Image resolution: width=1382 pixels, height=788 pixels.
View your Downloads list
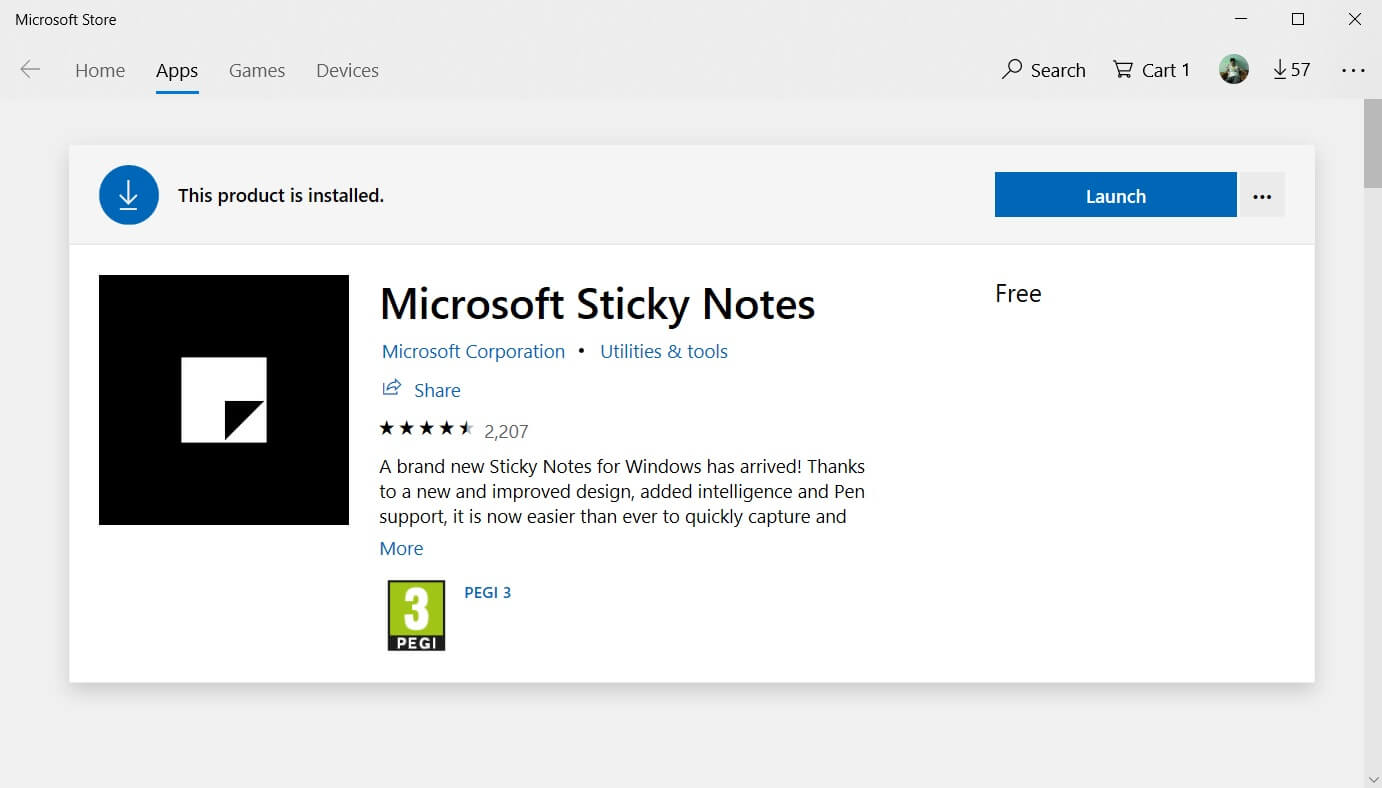coord(1291,70)
